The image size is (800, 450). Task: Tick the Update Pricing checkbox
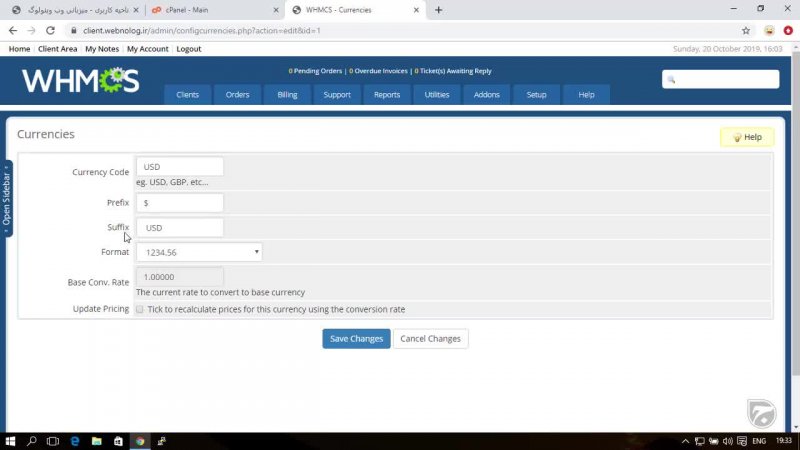click(x=139, y=309)
